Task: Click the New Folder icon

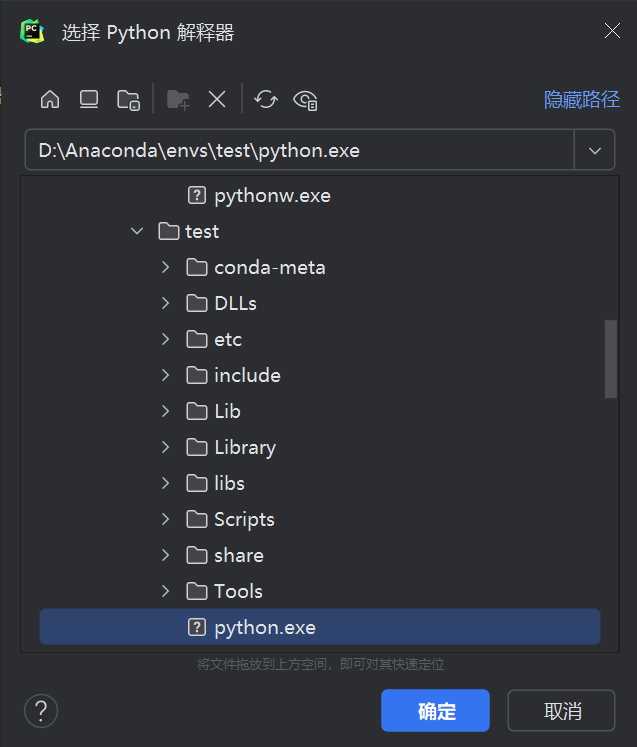Action: coord(178,99)
